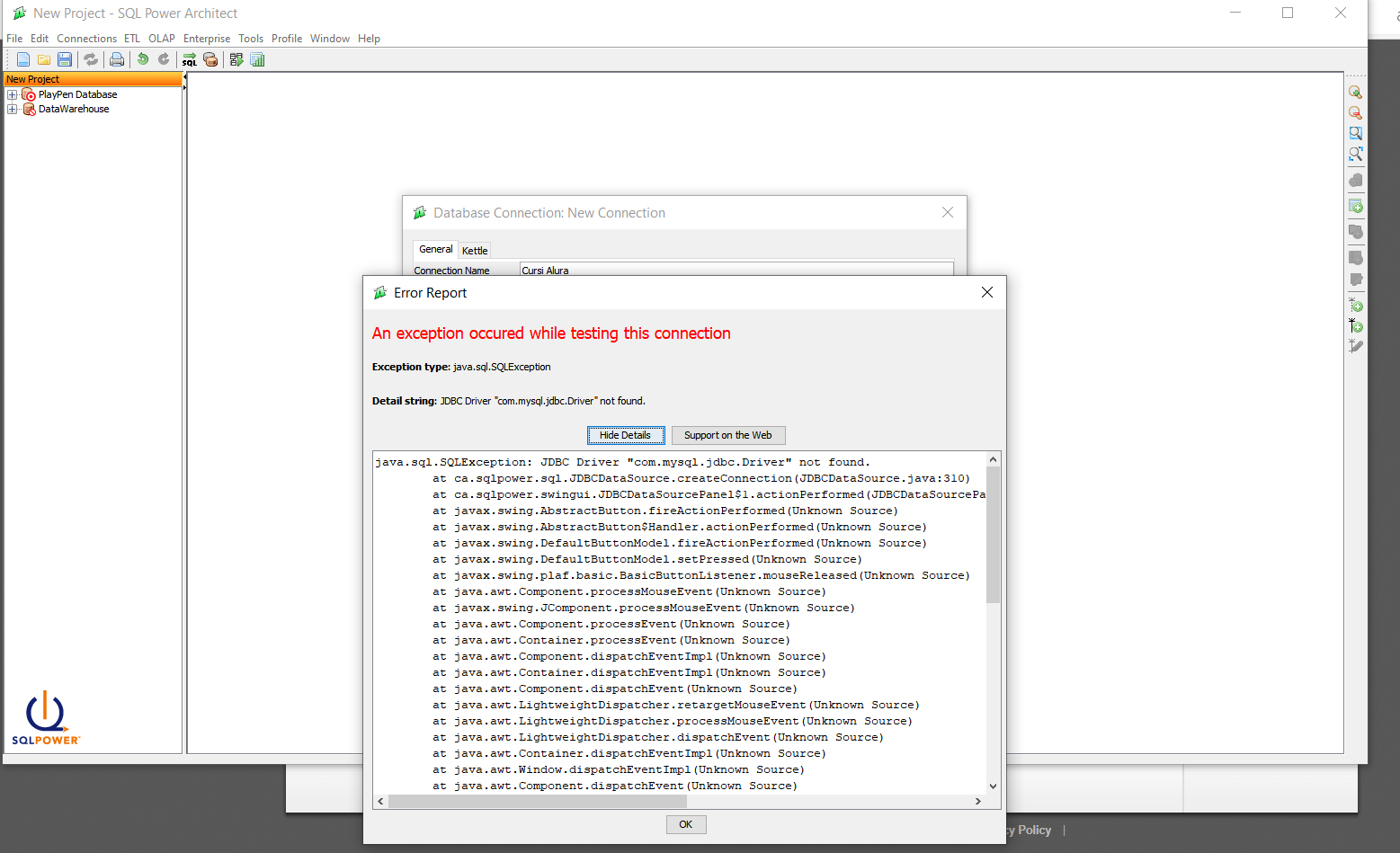Viewport: 1400px width, 853px height.
Task: Open the Enterprise menu
Action: [x=207, y=39]
